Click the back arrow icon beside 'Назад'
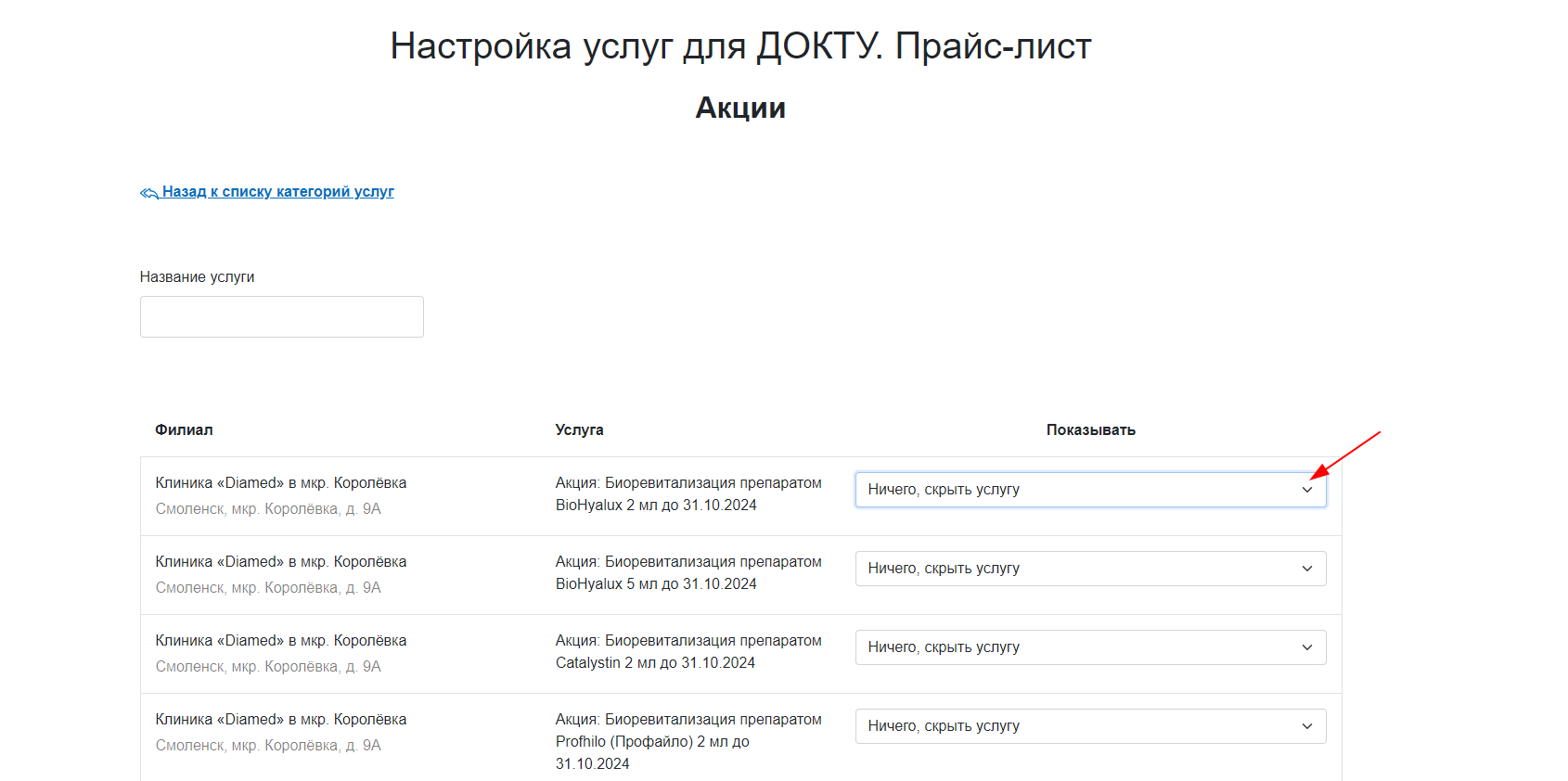The height and width of the screenshot is (781, 1568). click(x=149, y=193)
